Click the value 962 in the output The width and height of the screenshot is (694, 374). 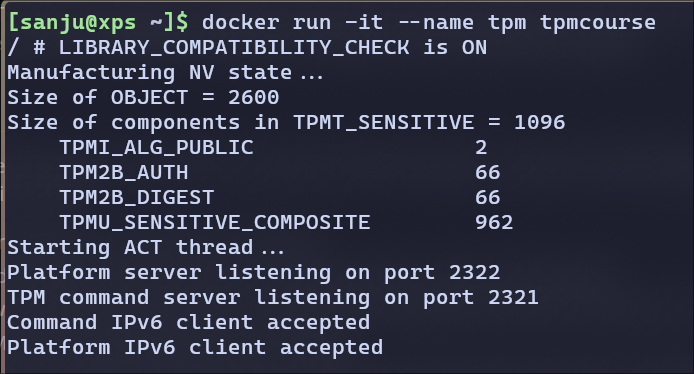[x=494, y=223]
